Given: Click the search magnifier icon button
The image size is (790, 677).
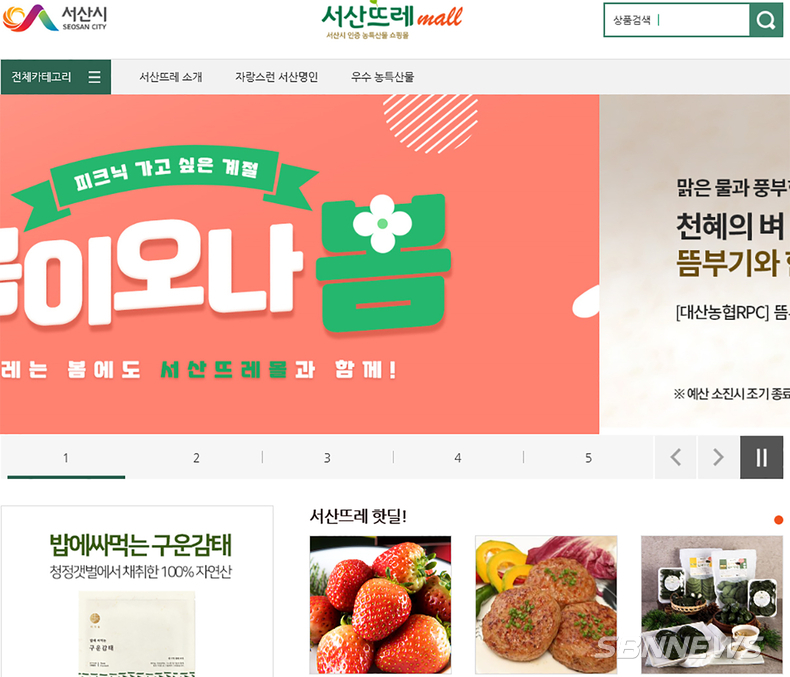Looking at the screenshot, I should click(766, 20).
